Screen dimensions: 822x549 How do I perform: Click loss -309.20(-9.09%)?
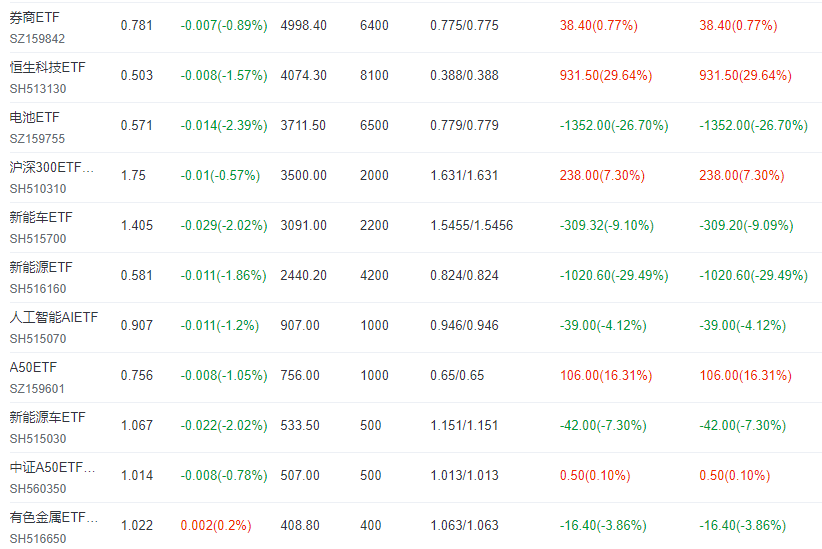[746, 226]
